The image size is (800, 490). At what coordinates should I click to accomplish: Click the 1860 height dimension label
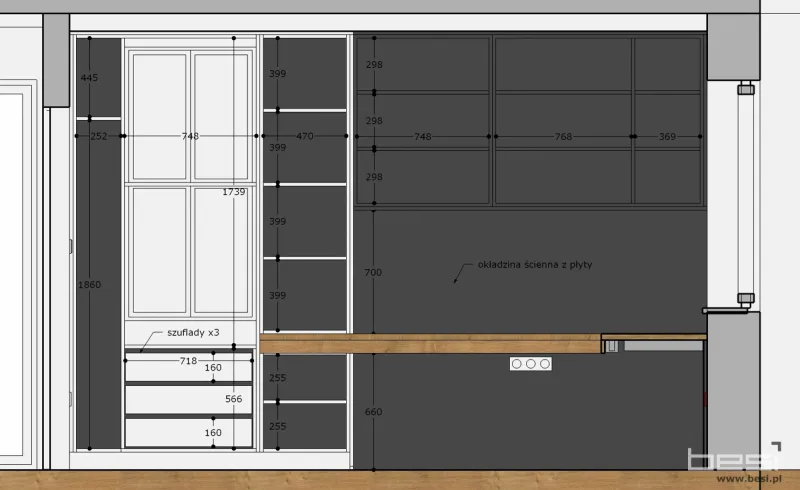(x=89, y=285)
